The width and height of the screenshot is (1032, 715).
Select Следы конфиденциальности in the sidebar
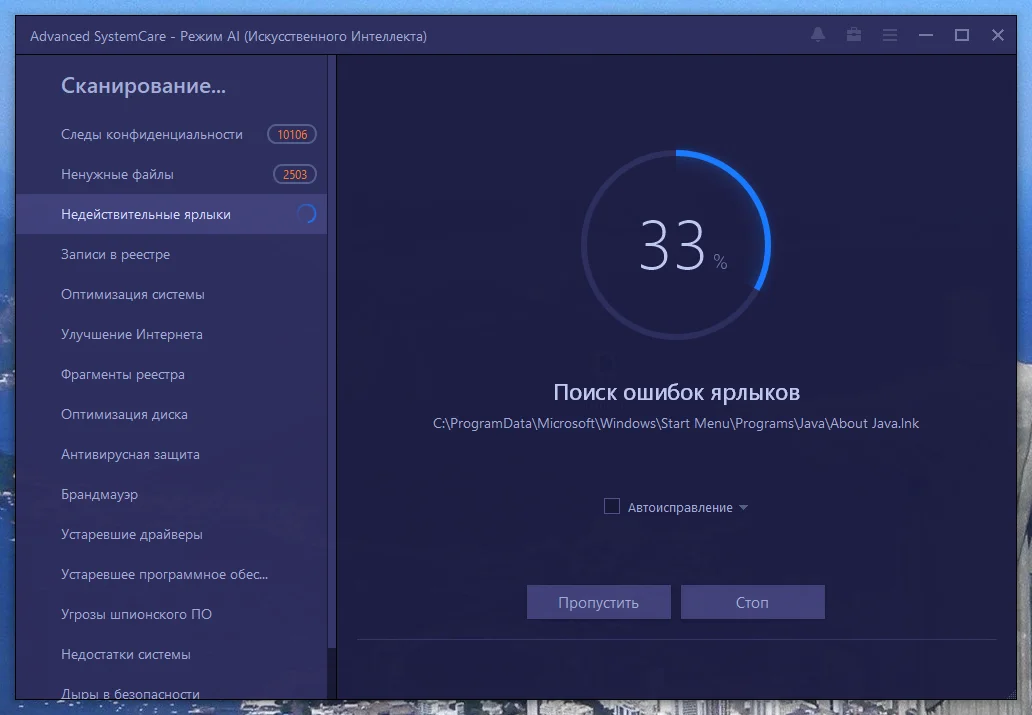[171, 134]
